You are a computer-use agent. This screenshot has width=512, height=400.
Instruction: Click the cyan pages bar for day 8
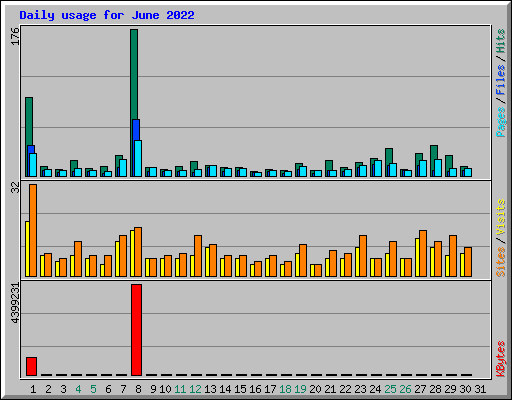coord(138,158)
